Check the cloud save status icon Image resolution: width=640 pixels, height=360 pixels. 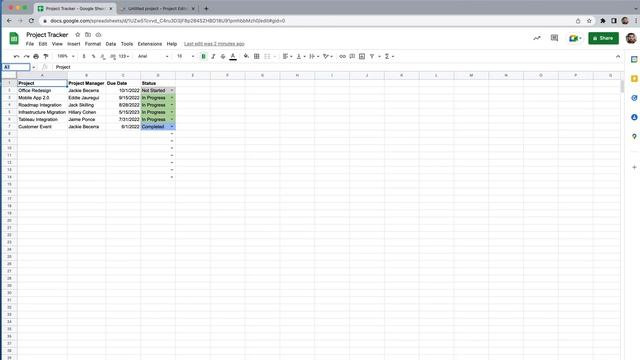98,35
